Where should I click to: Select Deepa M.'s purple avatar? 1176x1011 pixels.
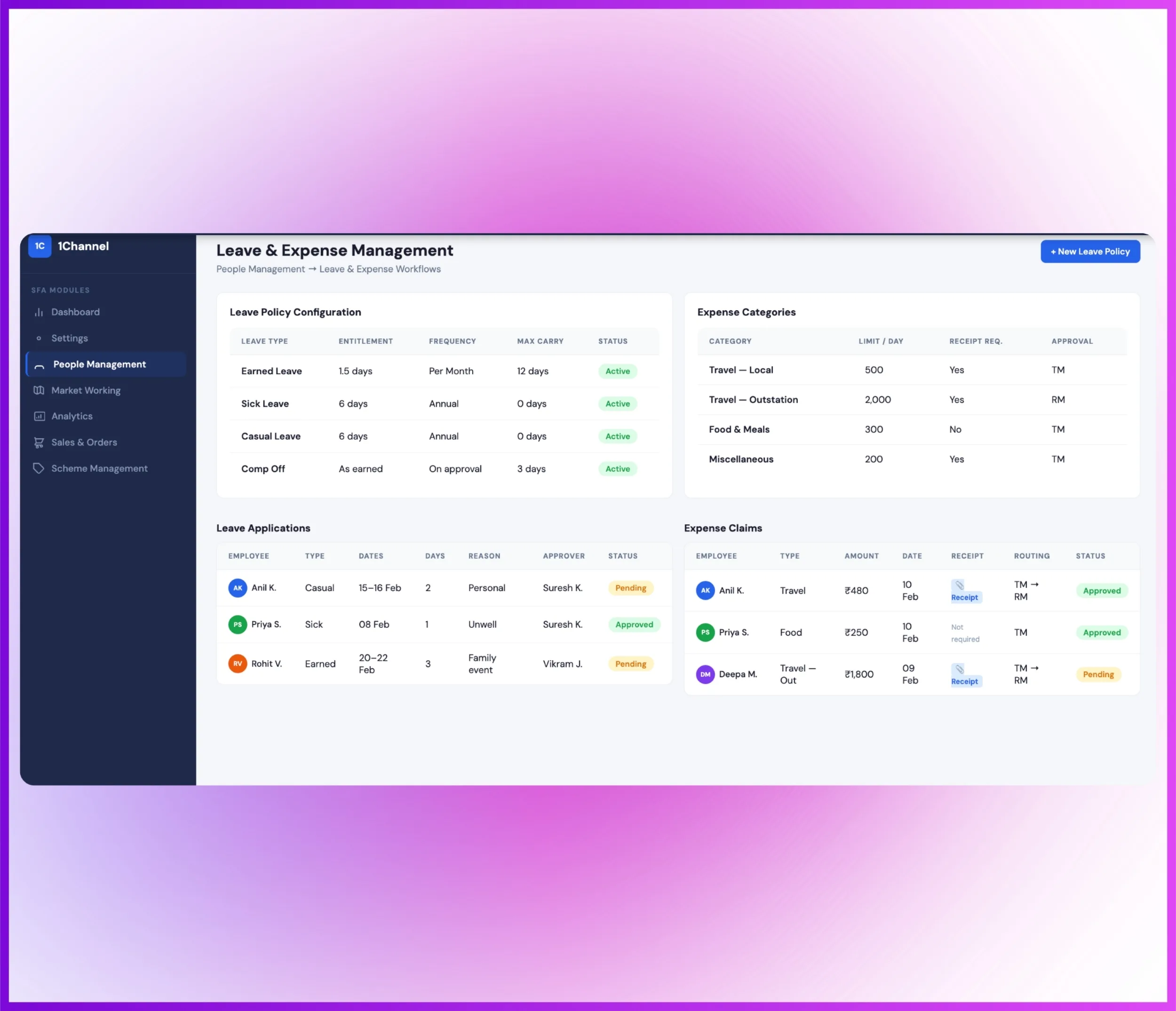pyautogui.click(x=705, y=674)
